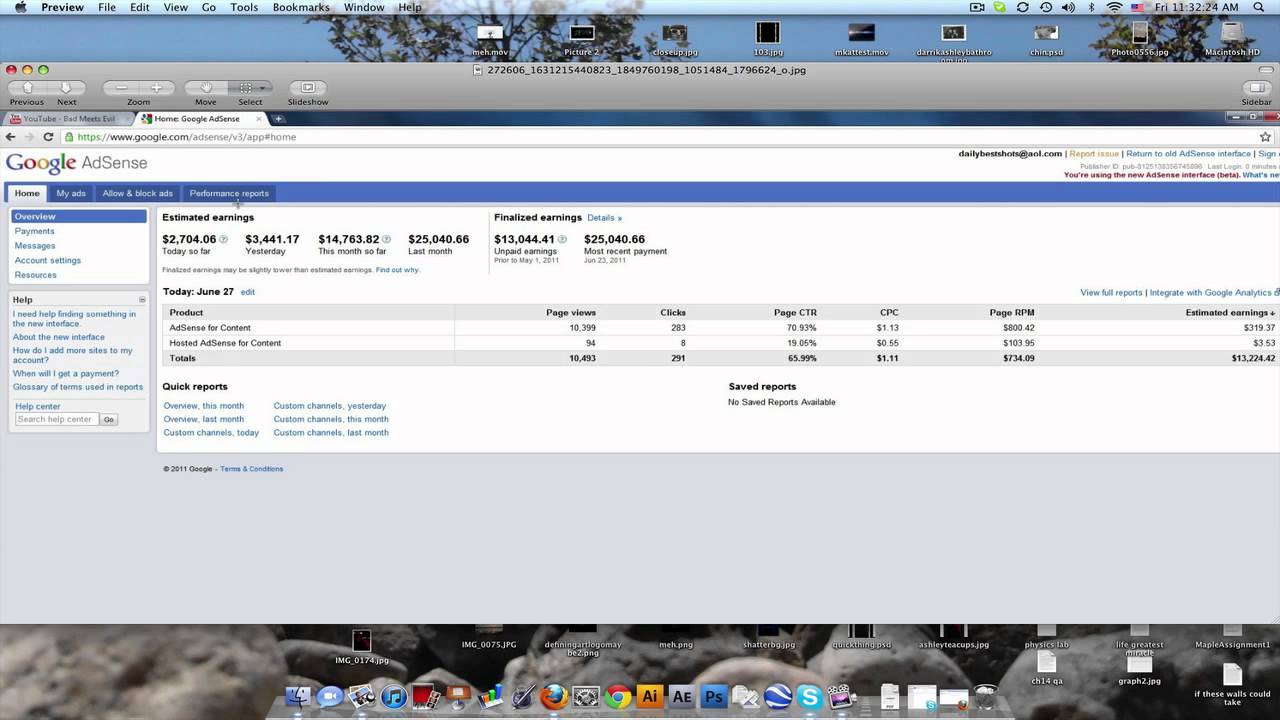The width and height of the screenshot is (1280, 720).
Task: Open System Preferences in the dock
Action: click(x=586, y=697)
